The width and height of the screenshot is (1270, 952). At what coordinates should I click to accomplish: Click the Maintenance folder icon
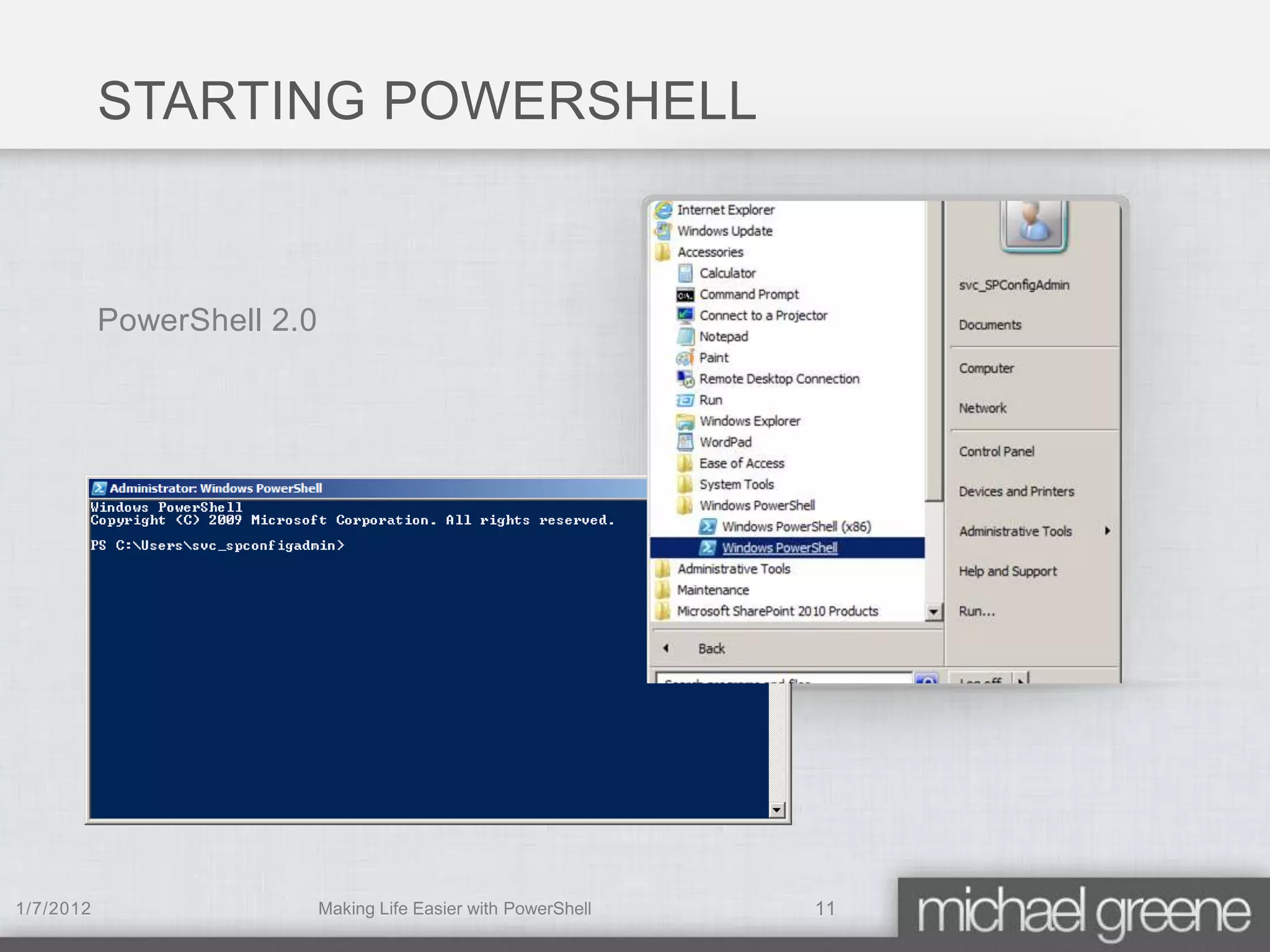[x=663, y=590]
